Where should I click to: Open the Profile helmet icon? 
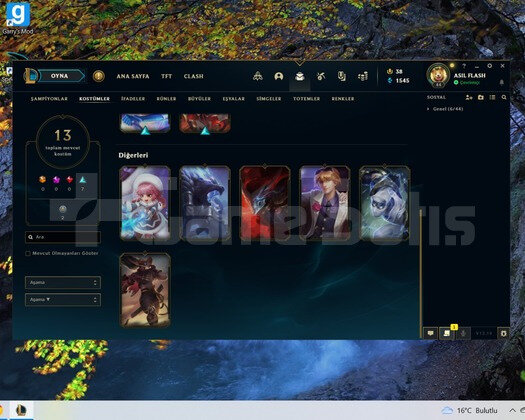tap(279, 77)
